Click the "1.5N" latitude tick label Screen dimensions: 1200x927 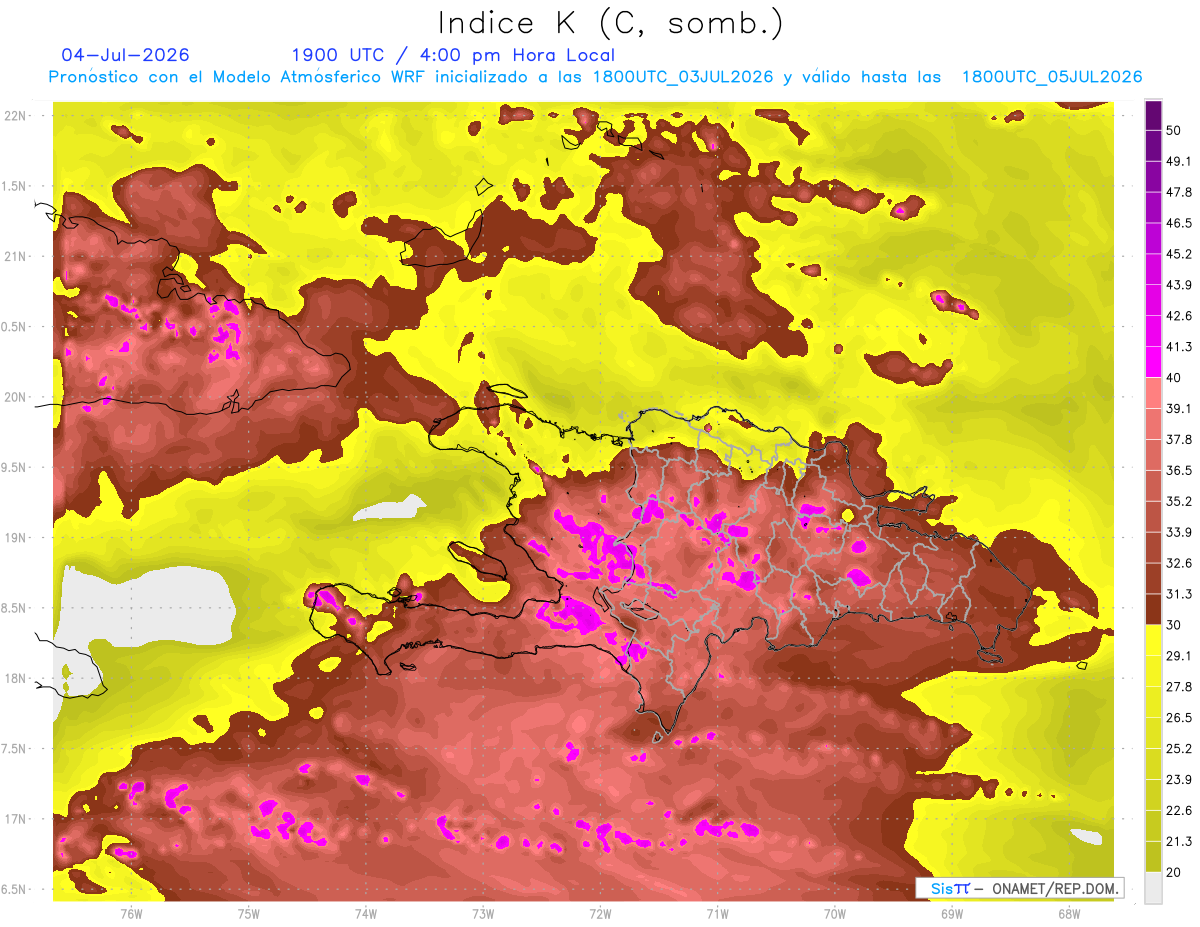point(15,187)
